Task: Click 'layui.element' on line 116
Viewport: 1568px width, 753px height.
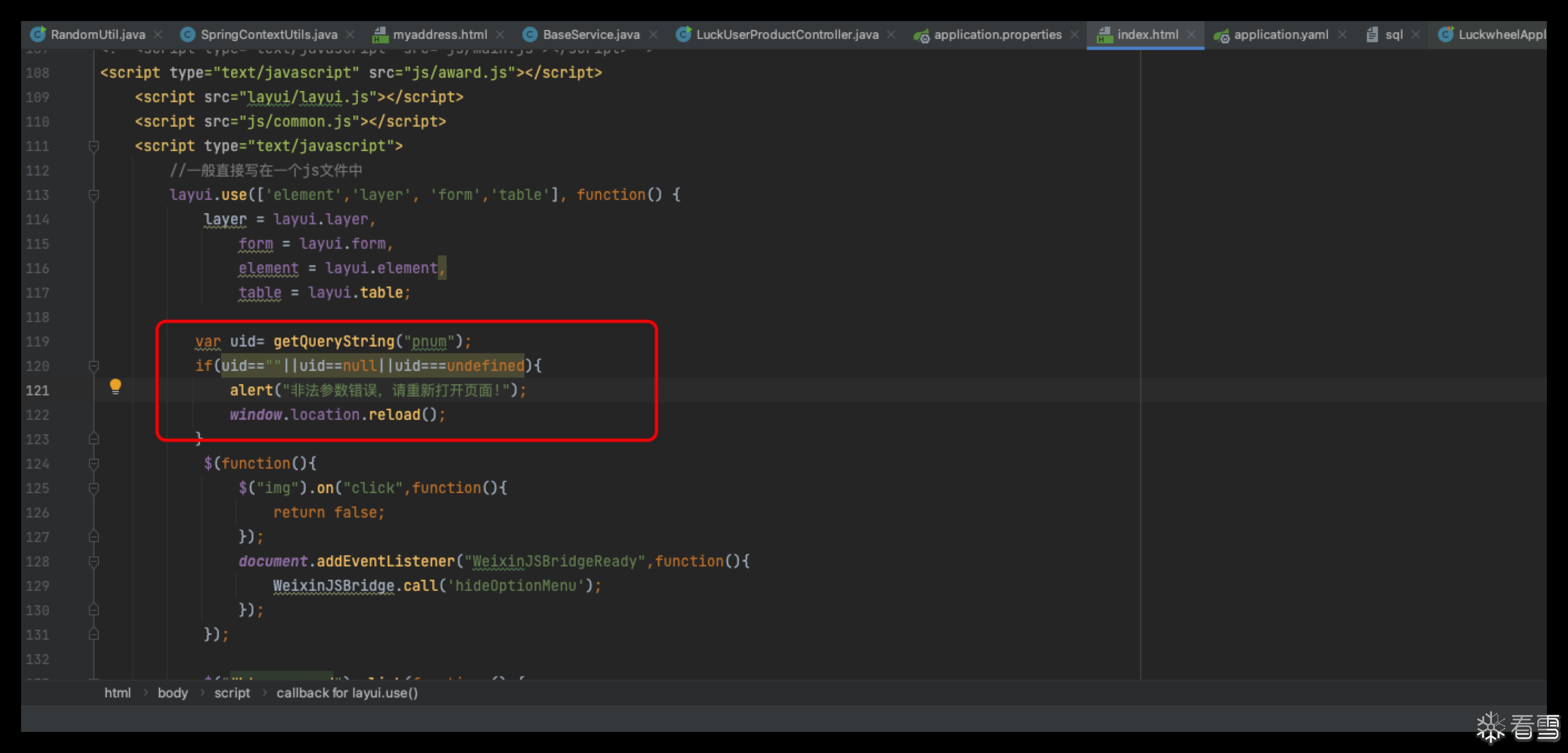Action: point(381,268)
